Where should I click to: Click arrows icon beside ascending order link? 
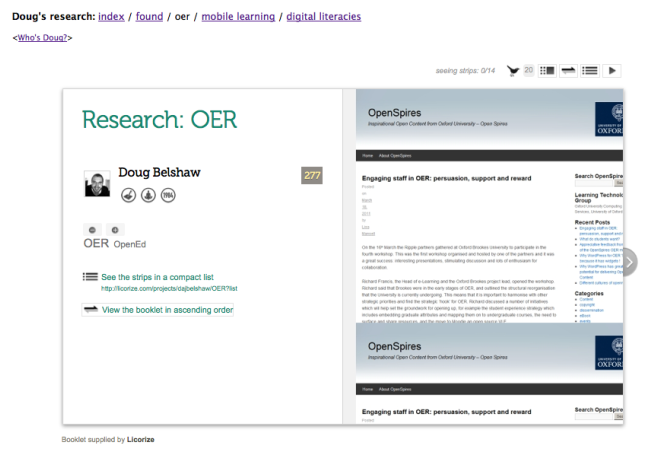pyautogui.click(x=91, y=309)
